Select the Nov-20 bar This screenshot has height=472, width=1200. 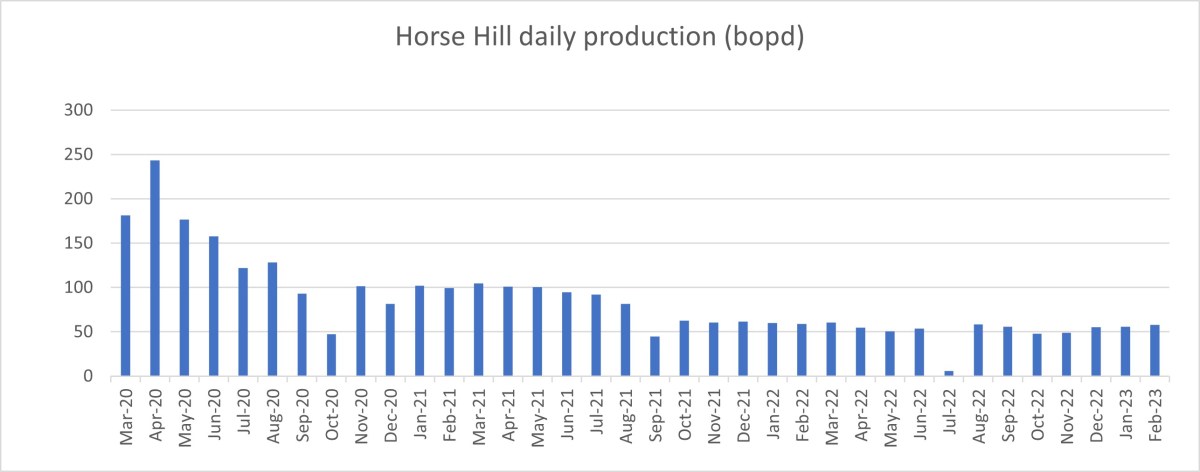click(361, 331)
